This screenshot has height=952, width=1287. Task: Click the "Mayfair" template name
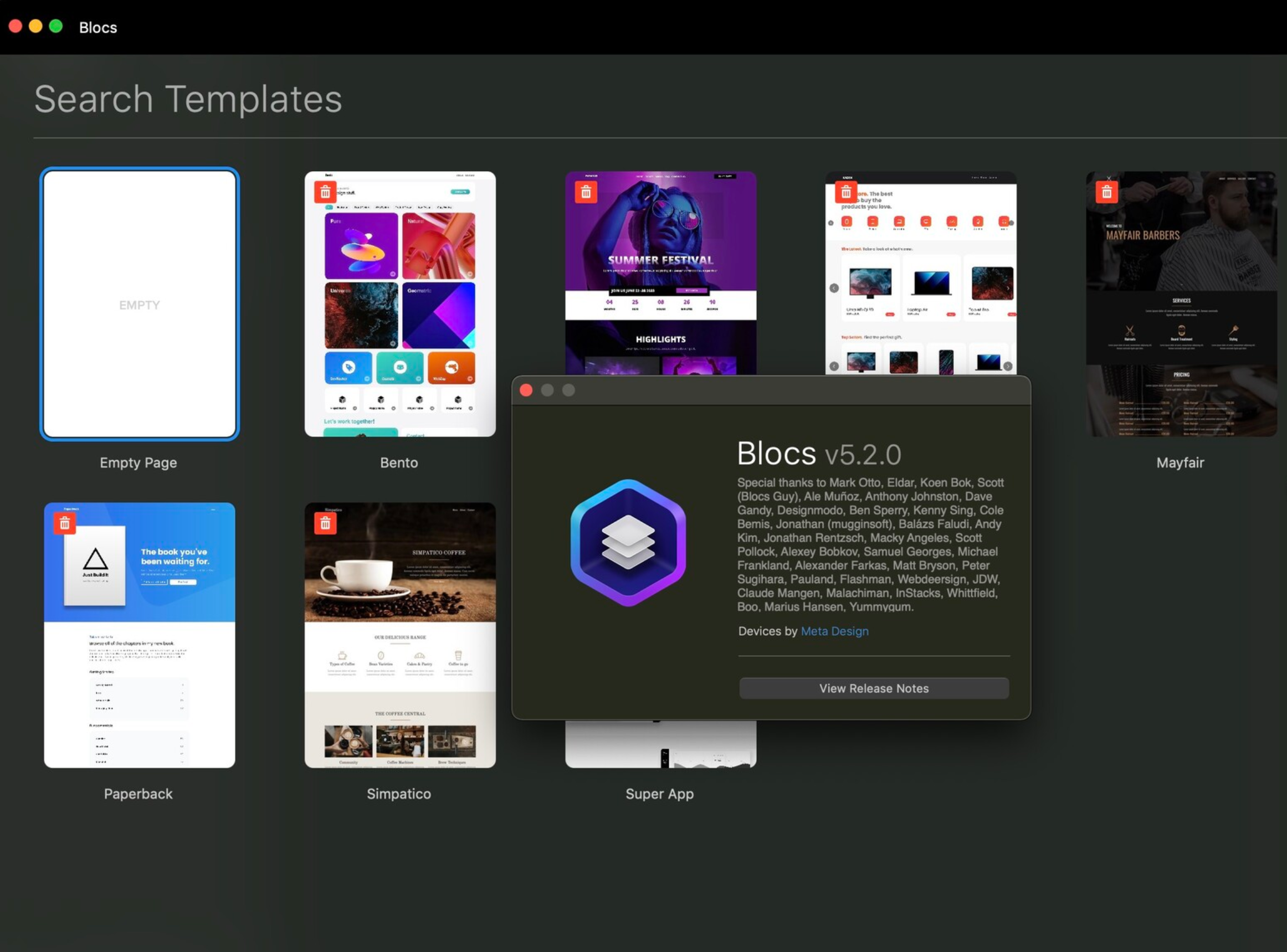pos(1181,463)
